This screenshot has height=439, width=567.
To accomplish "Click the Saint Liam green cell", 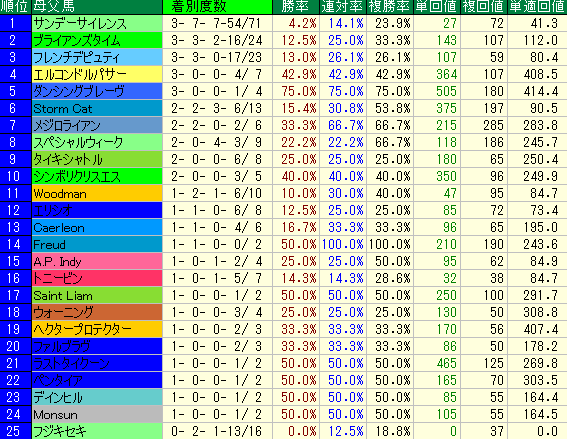I will click(97, 295).
